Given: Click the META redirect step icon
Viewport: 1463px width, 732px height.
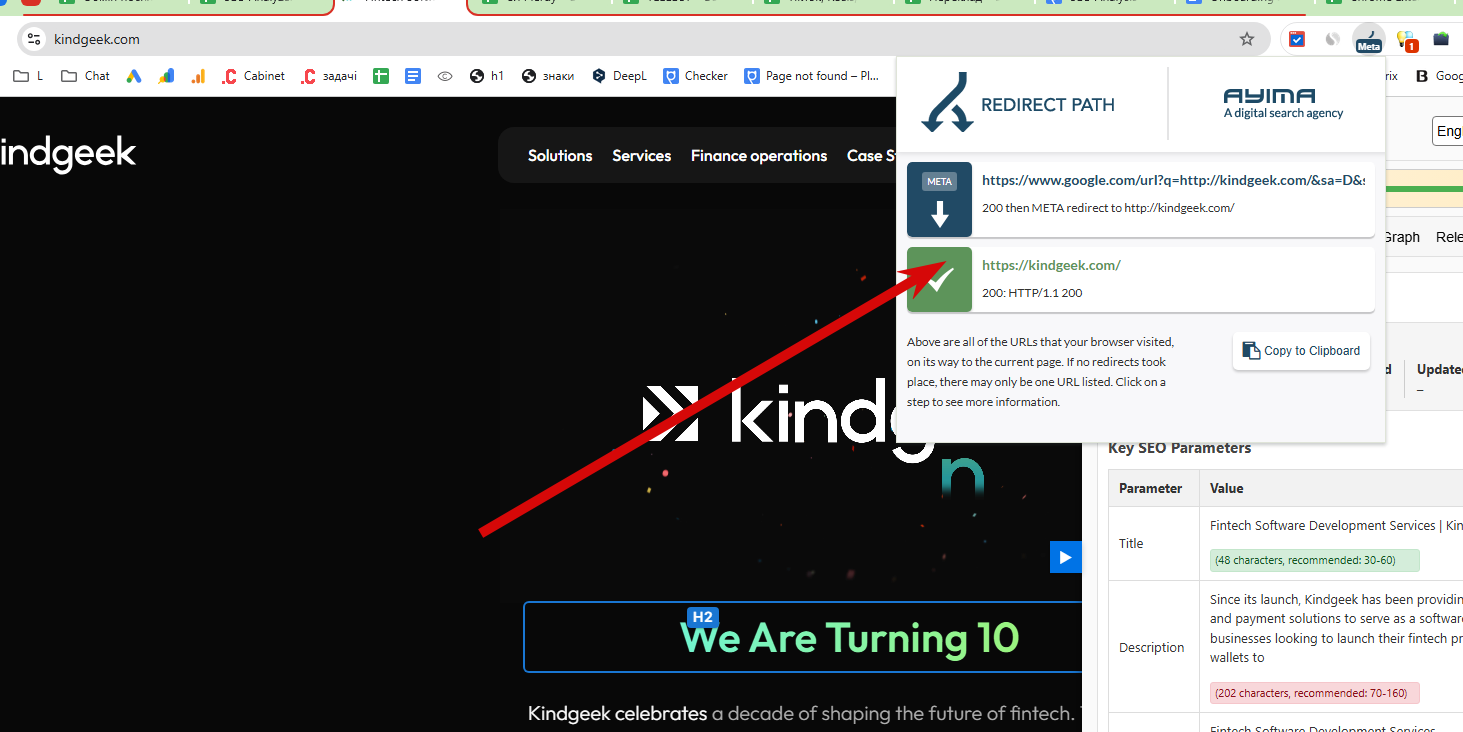Looking at the screenshot, I should click(939, 199).
